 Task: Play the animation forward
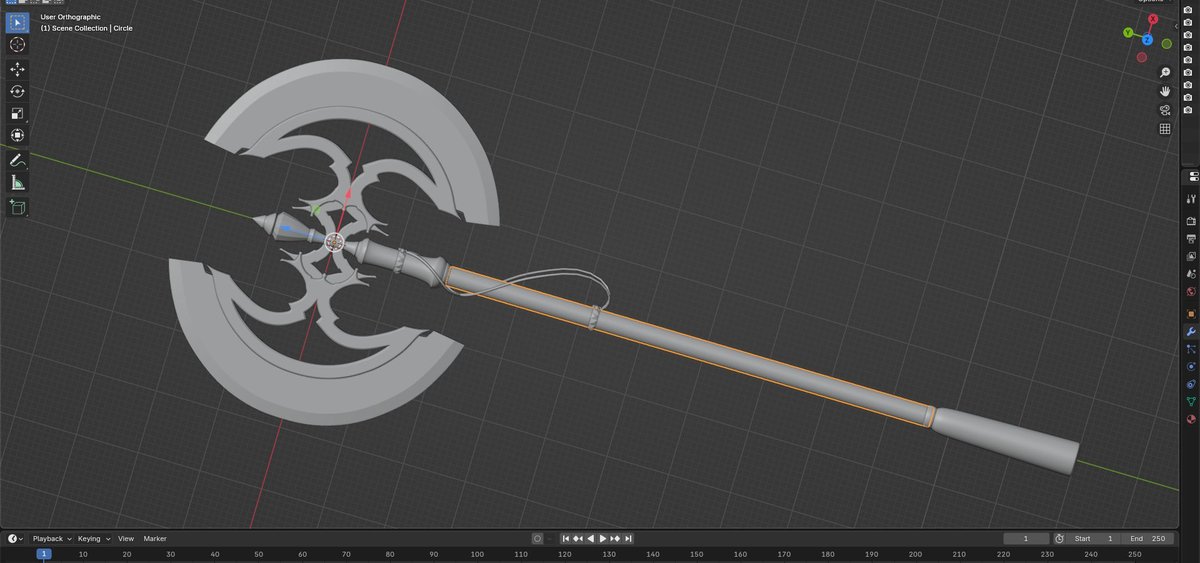click(x=603, y=538)
